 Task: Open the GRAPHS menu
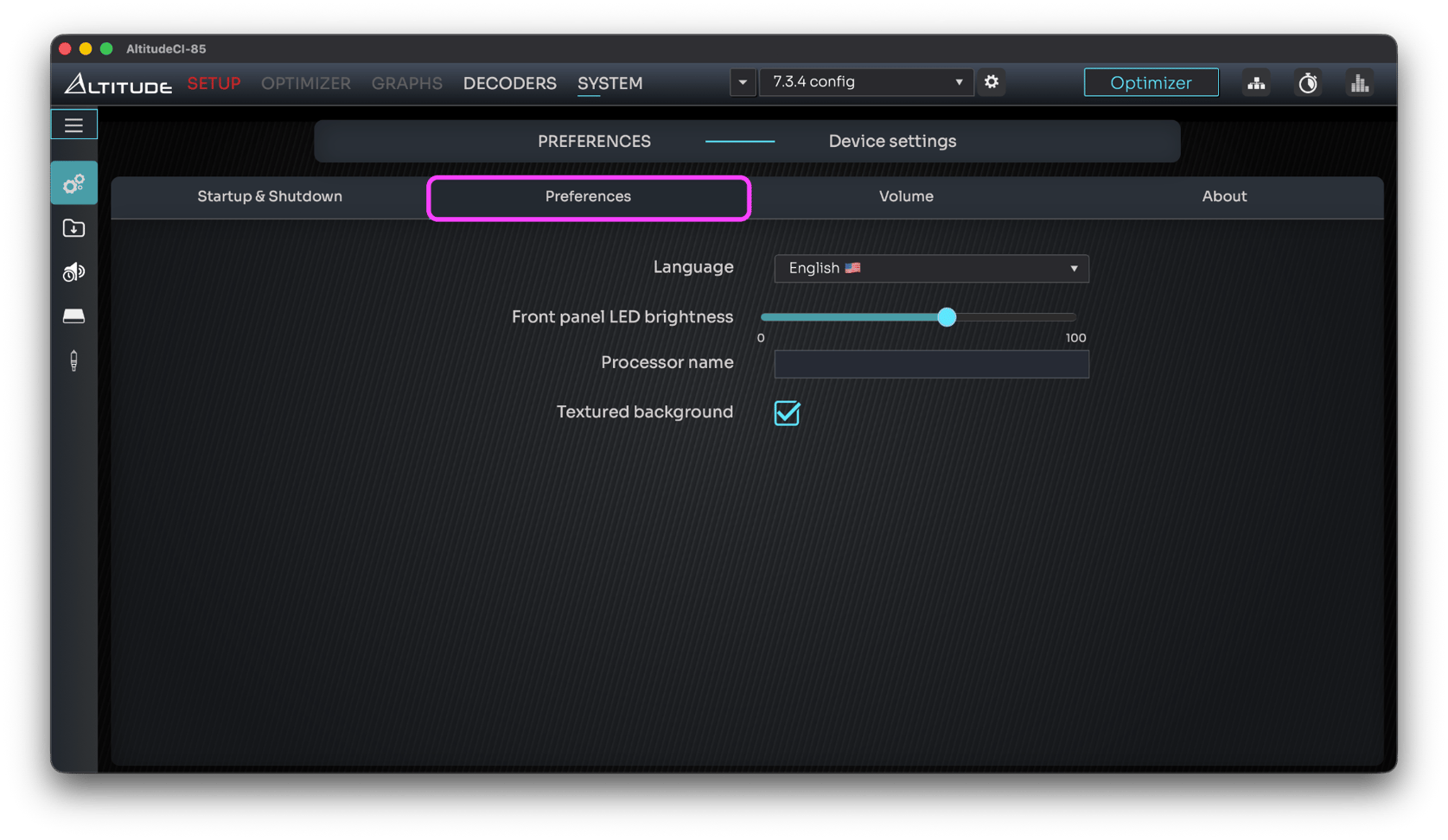407,84
